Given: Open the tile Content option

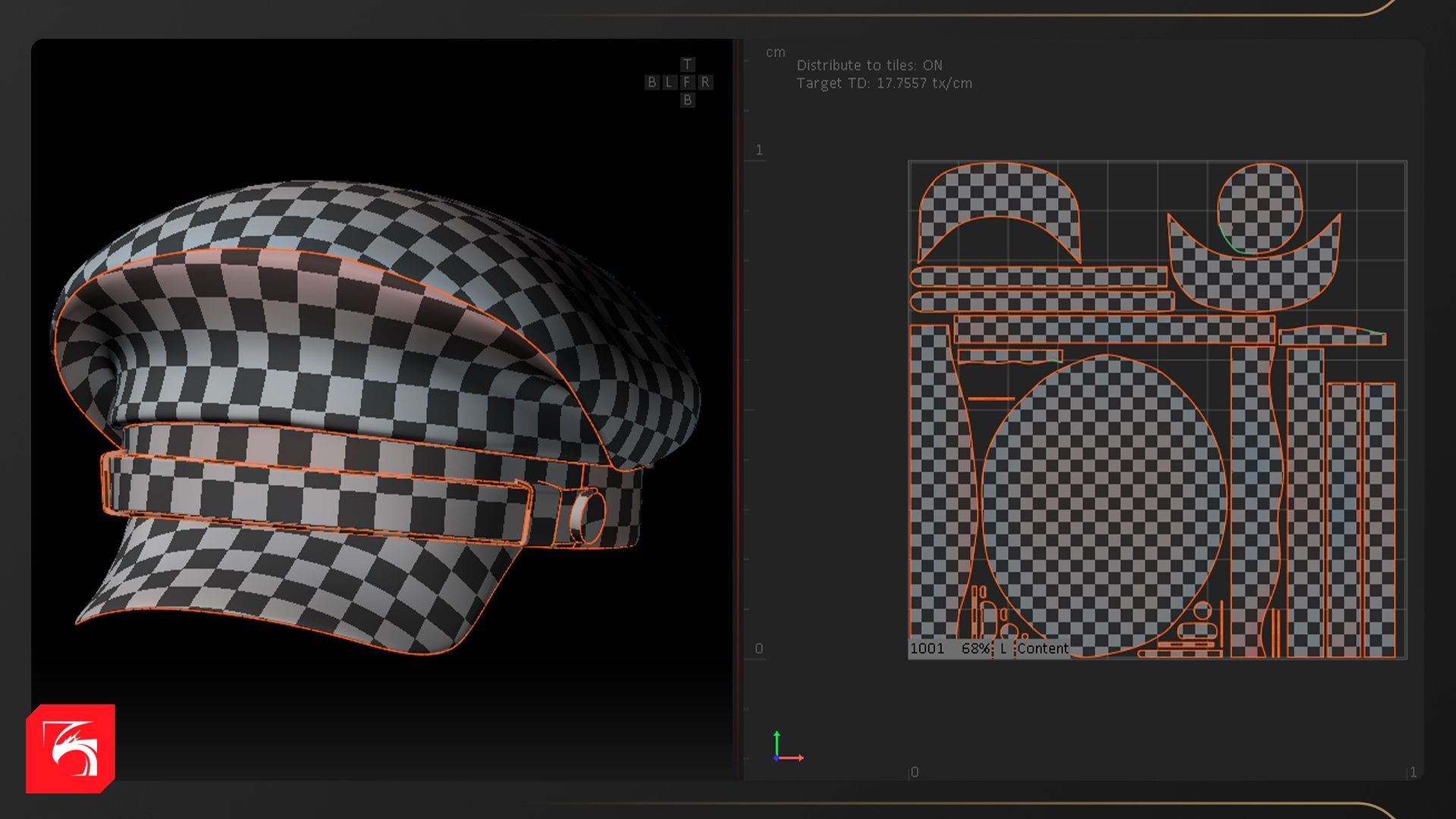Looking at the screenshot, I should point(1043,648).
